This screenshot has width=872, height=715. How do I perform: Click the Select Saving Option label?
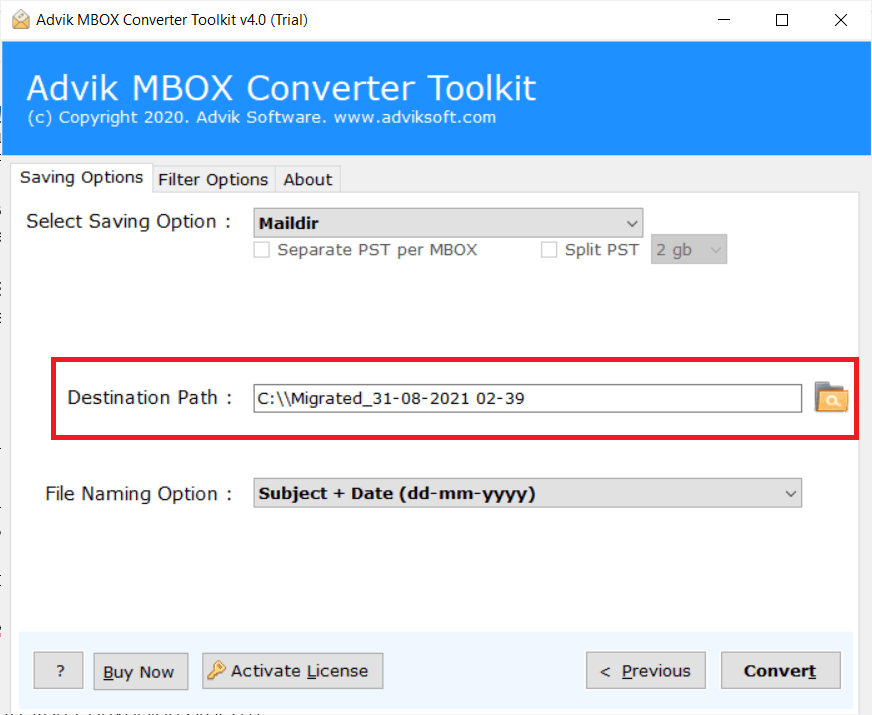coord(128,221)
